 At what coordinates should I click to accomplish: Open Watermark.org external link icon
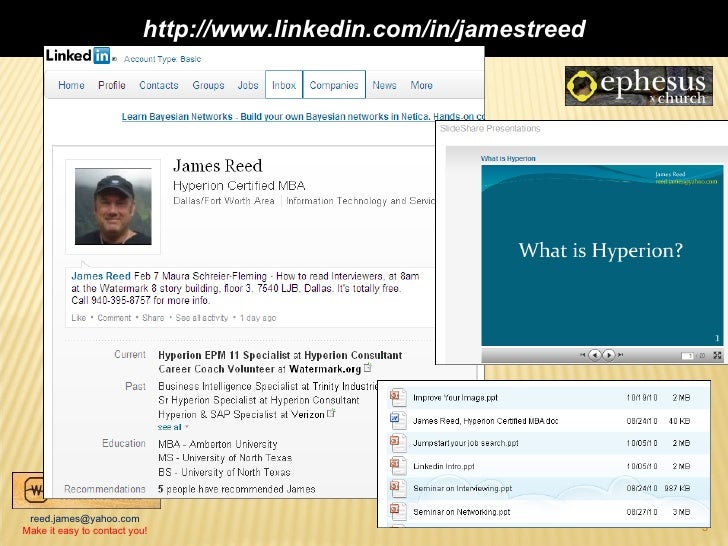[x=368, y=368]
